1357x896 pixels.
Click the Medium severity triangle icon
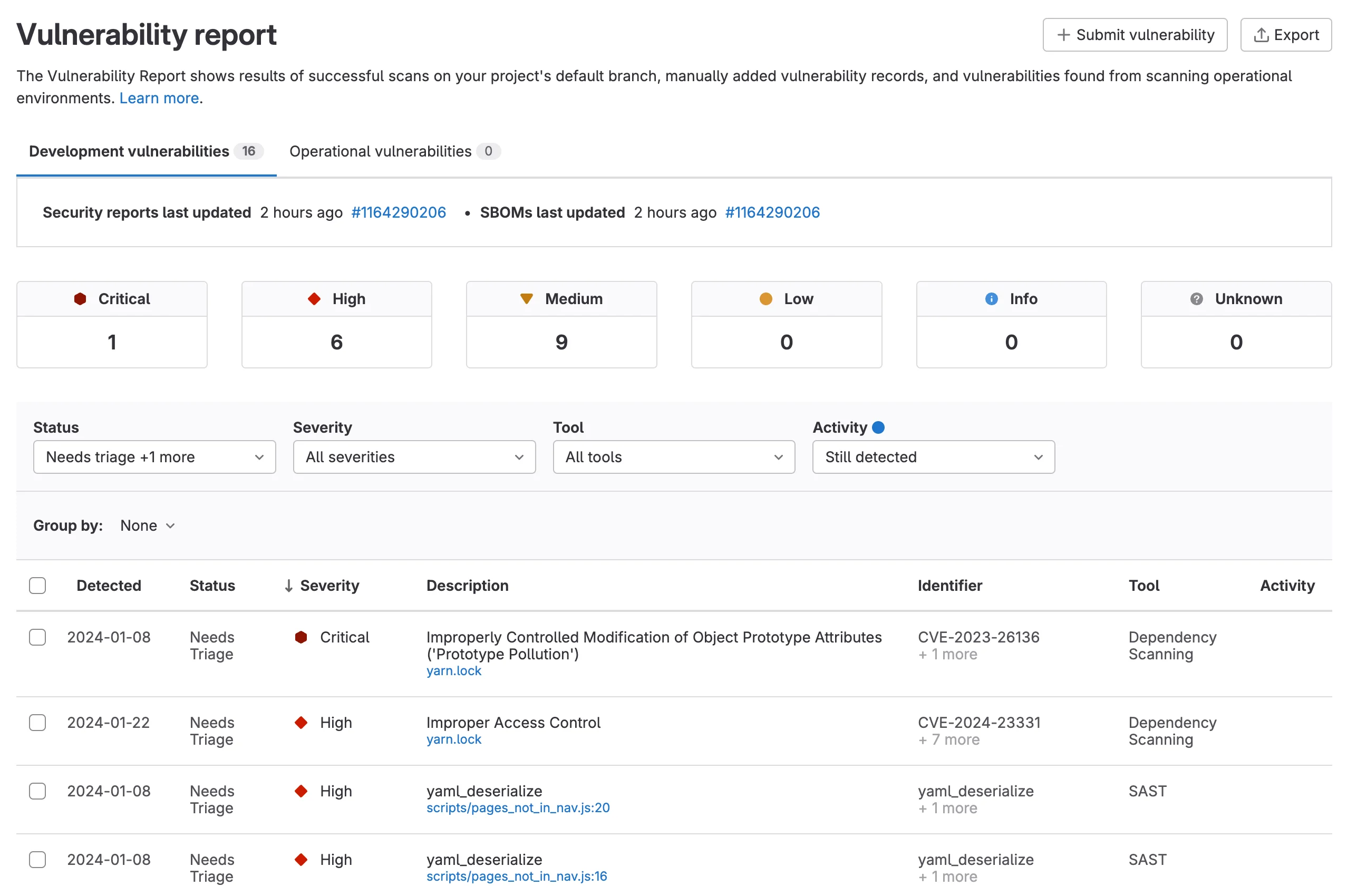(527, 299)
